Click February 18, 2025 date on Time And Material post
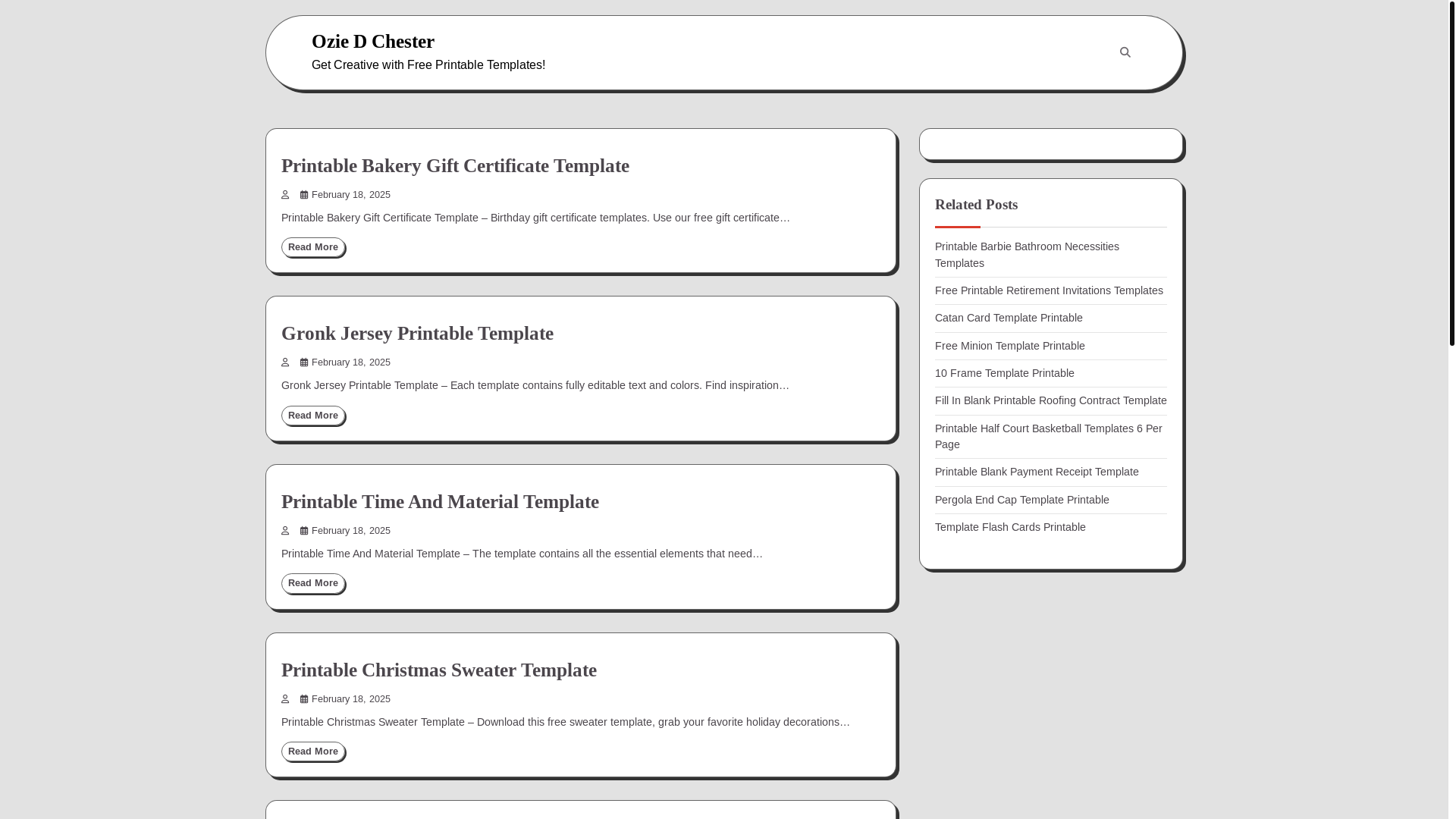The image size is (1456, 819). click(x=351, y=531)
